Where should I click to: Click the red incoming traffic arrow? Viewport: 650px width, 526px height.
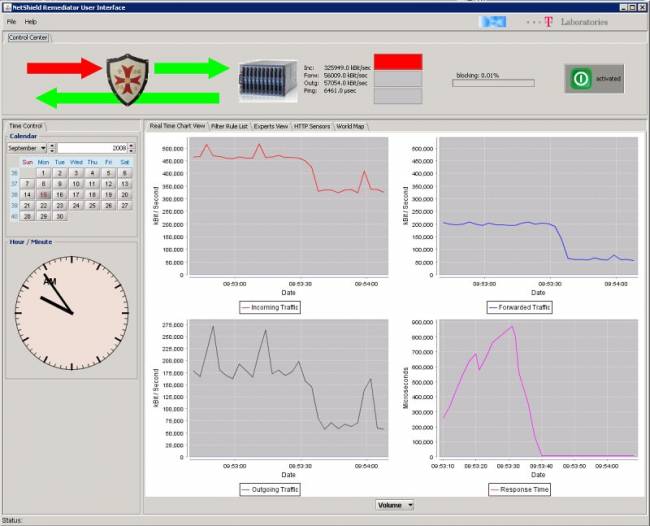64,68
